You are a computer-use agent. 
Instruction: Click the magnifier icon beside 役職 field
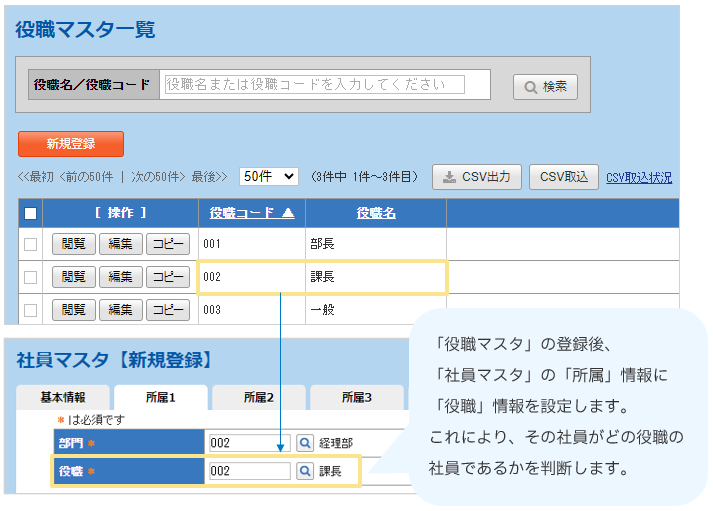click(305, 470)
